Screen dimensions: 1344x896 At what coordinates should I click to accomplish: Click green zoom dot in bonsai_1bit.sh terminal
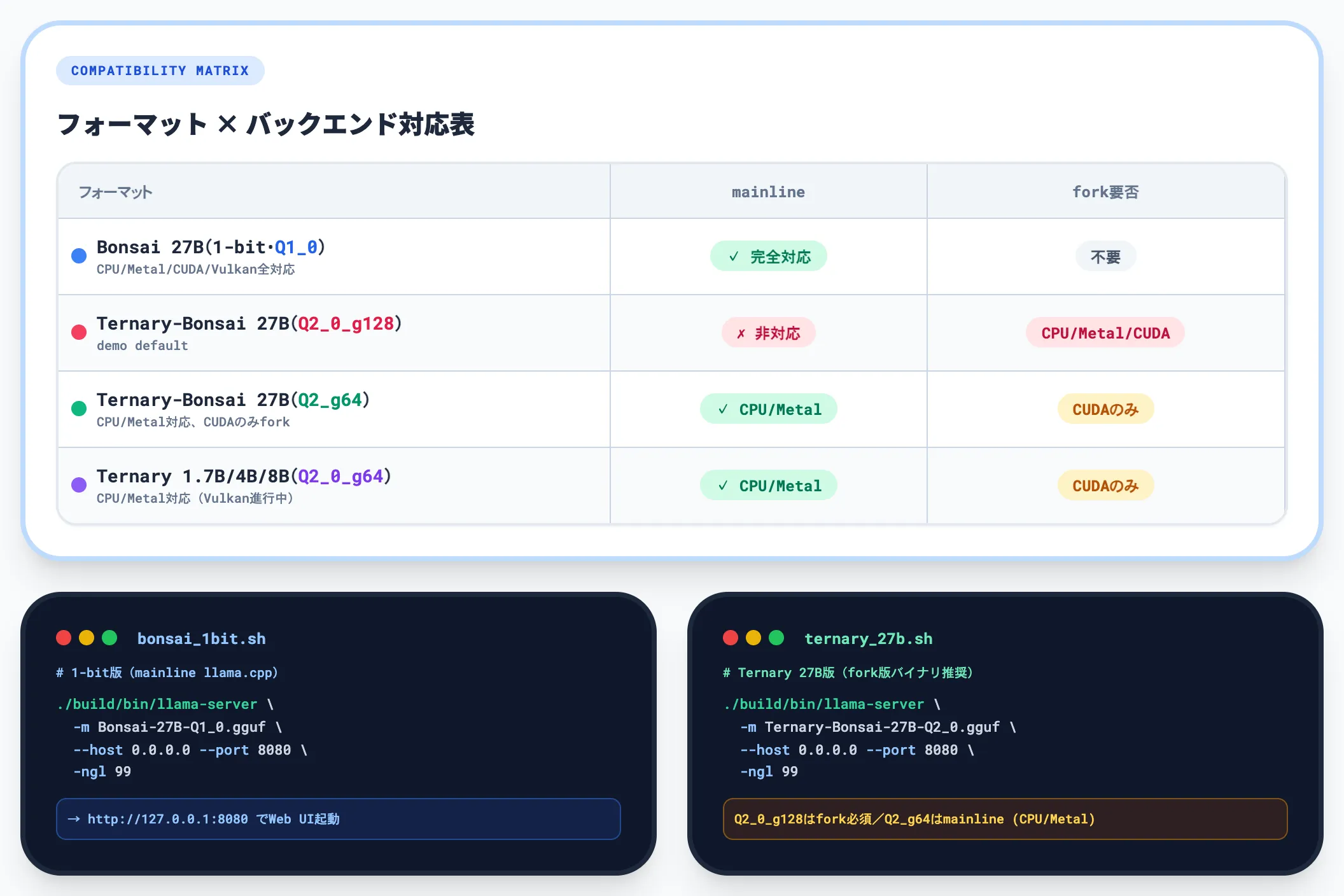pyautogui.click(x=109, y=638)
